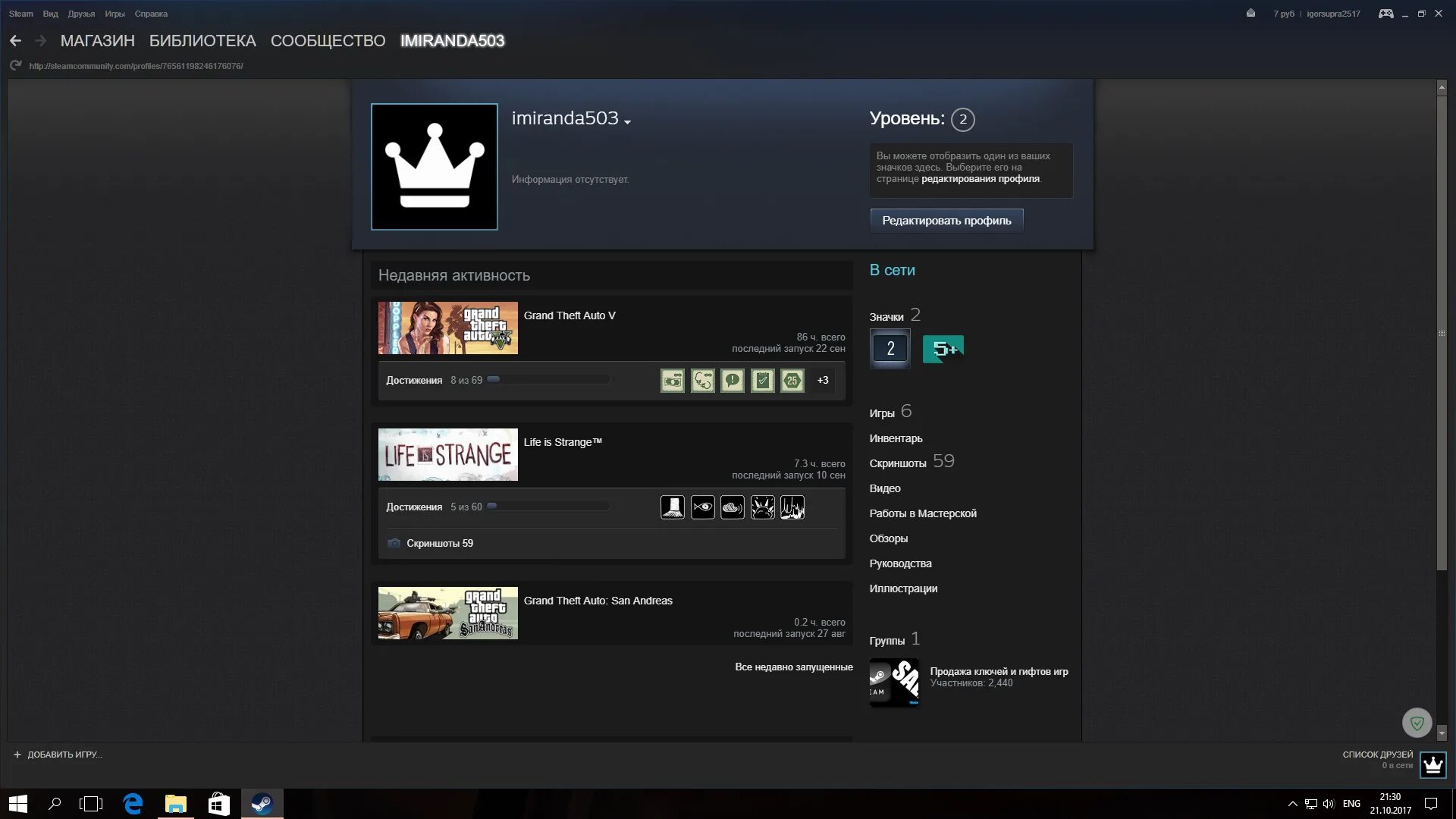The height and width of the screenshot is (819, 1456).
Task: Open group Продажа ключей и гифтов игр
Action: [x=999, y=672]
